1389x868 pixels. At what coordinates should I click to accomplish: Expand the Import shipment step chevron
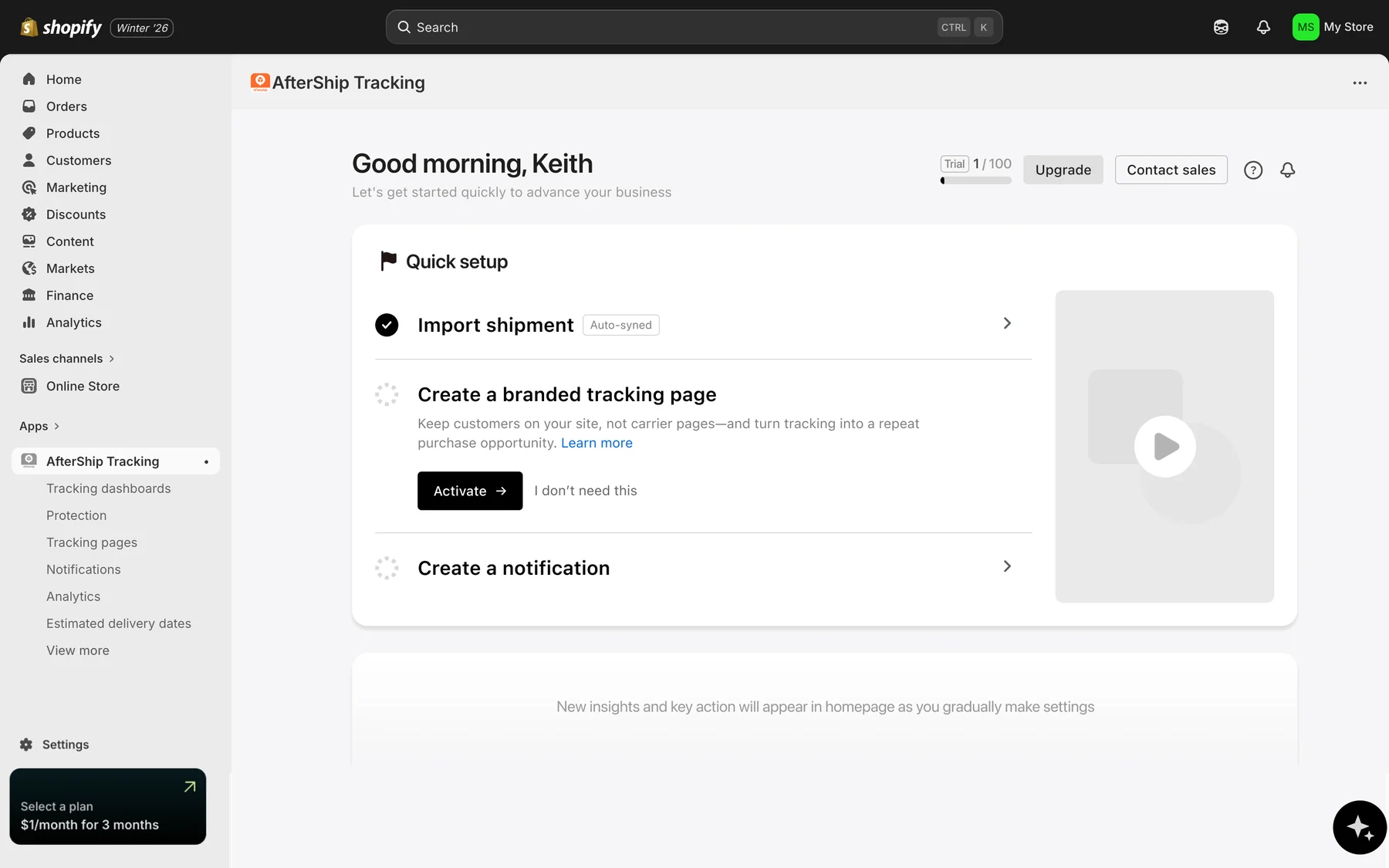1007,323
